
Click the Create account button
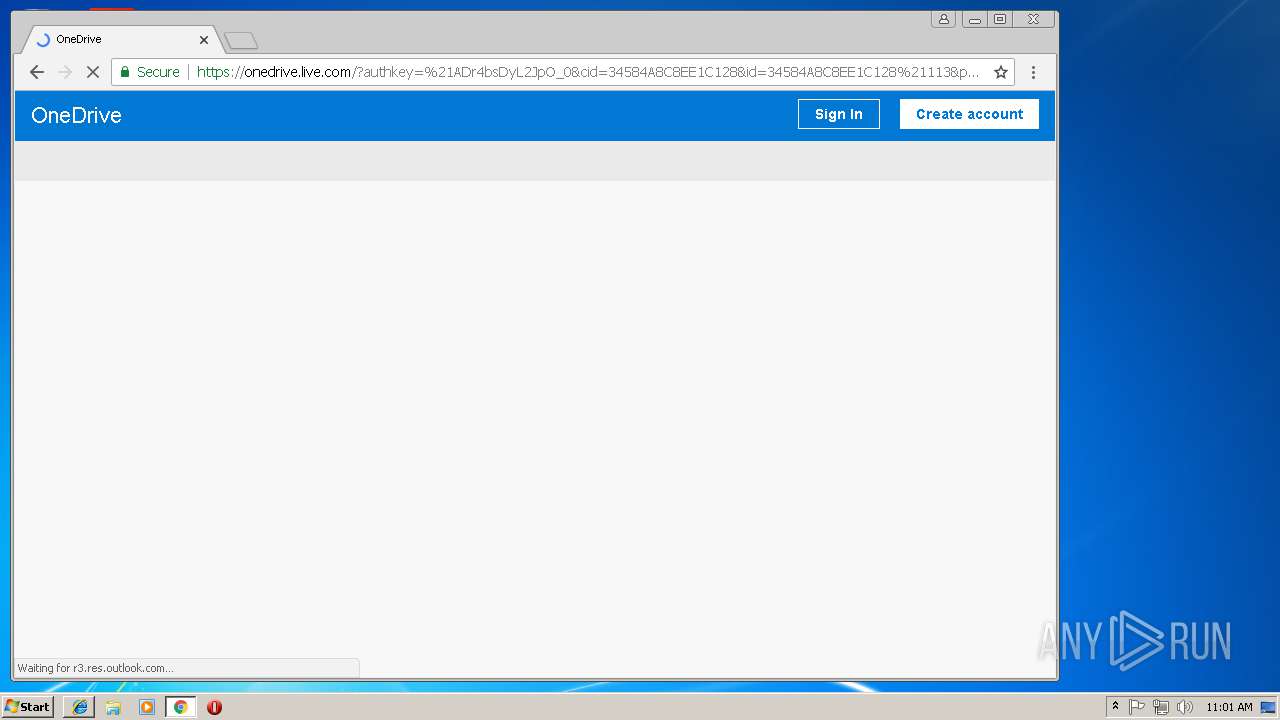tap(969, 114)
